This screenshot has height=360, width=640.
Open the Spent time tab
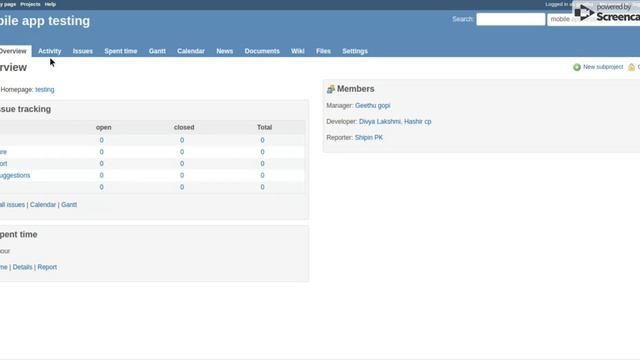pos(121,51)
